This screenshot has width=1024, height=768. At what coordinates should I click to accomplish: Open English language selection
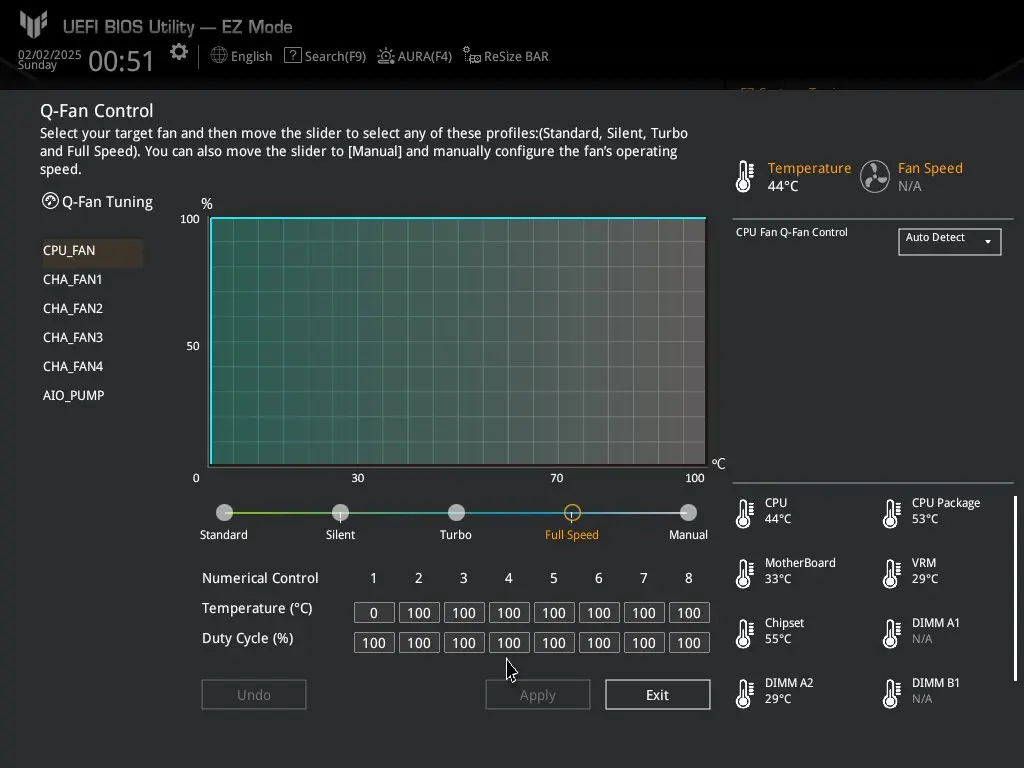click(251, 56)
